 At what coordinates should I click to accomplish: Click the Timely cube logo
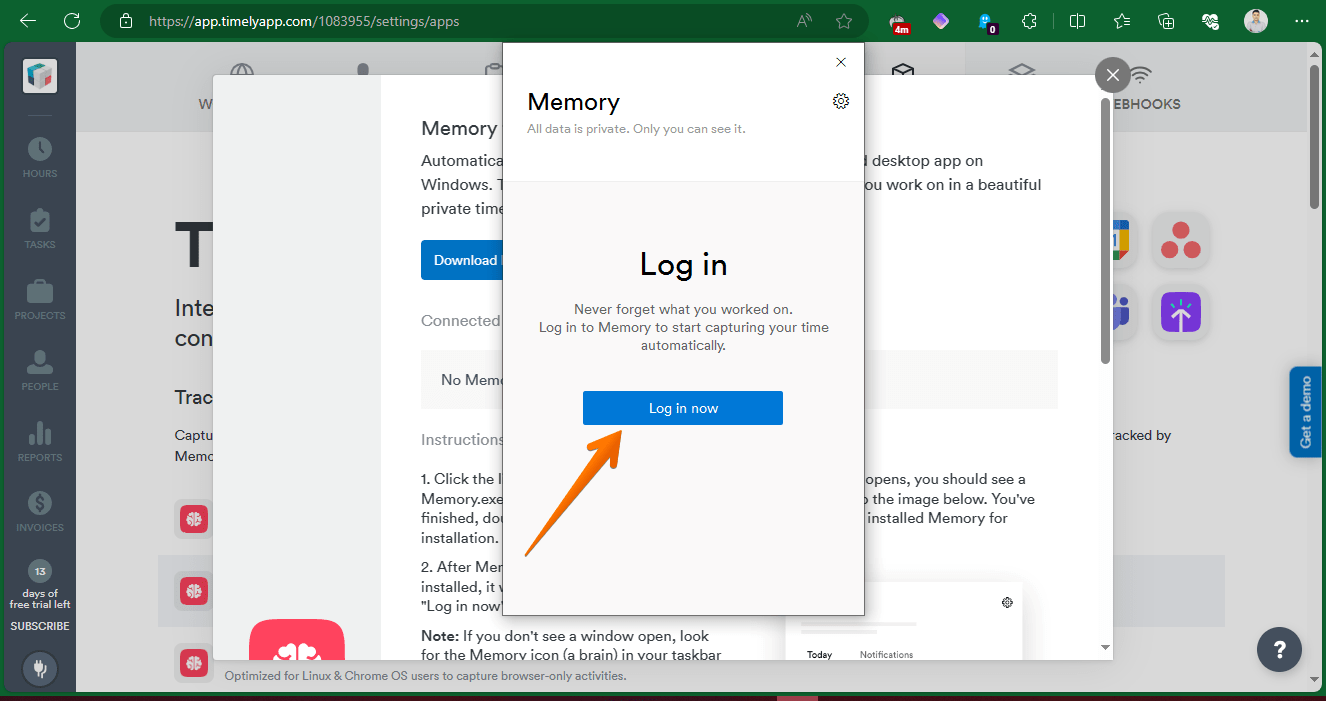40,76
